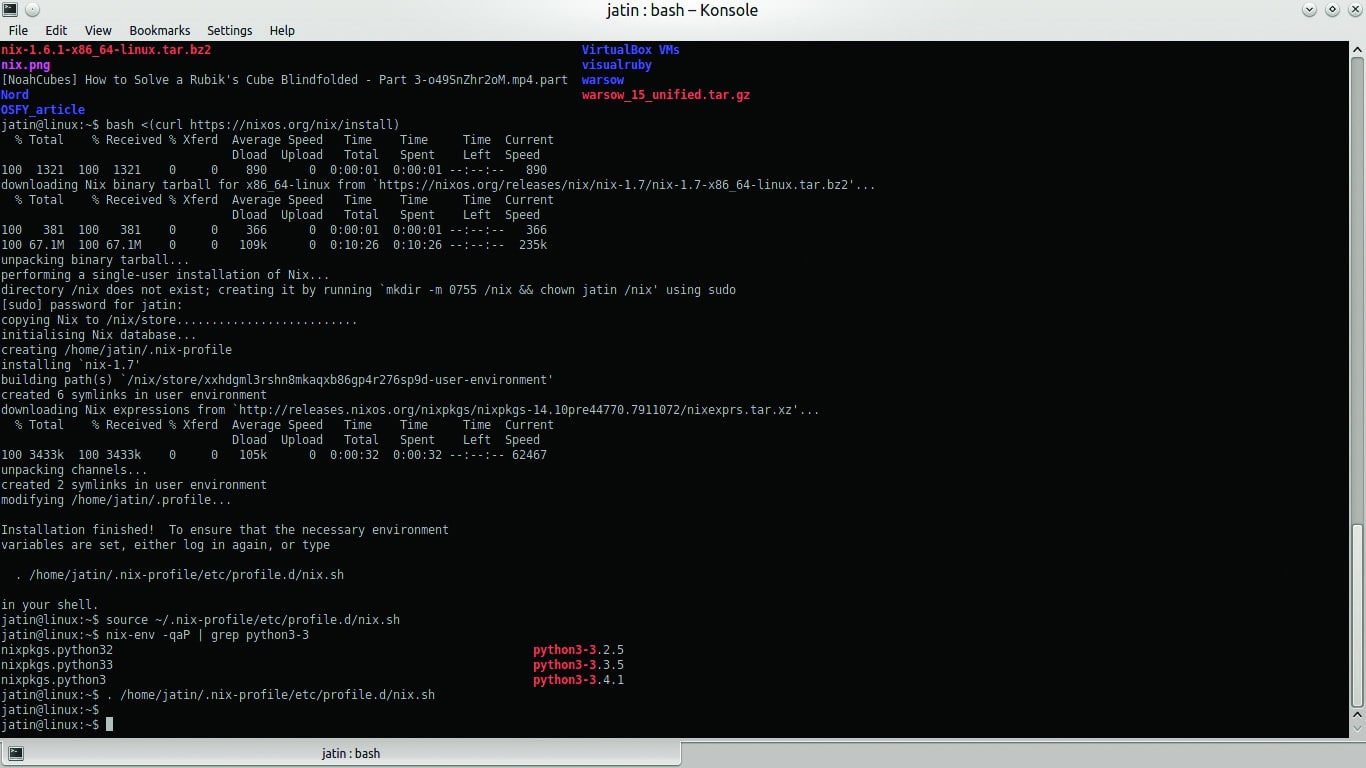
Task: Toggle the on-all-desktops pin button in title bar
Action: point(30,10)
